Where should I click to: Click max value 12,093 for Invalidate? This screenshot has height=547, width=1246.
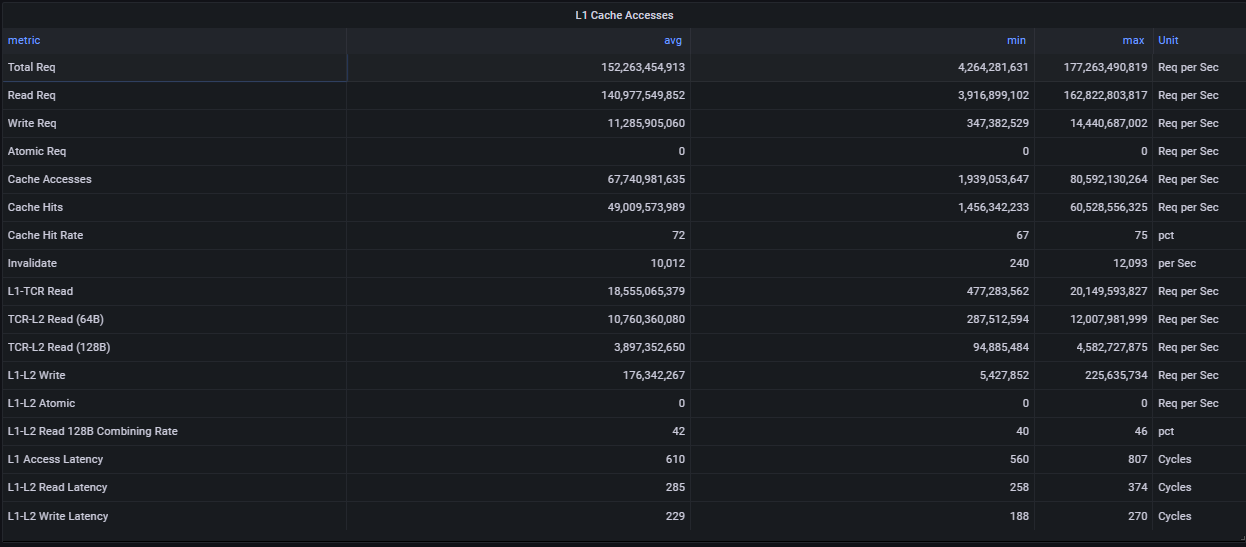click(1128, 263)
